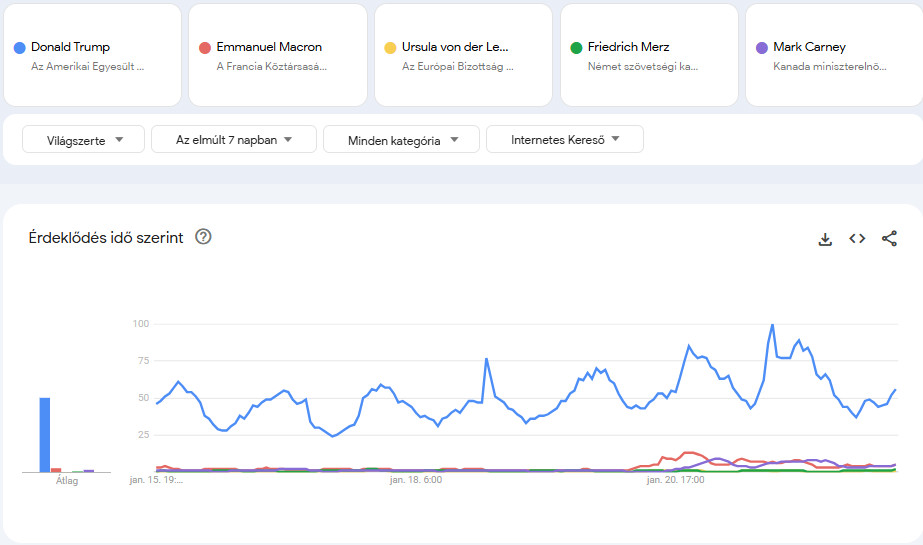The image size is (923, 545).
Task: Open the Világszerte region dropdown
Action: pyautogui.click(x=84, y=140)
